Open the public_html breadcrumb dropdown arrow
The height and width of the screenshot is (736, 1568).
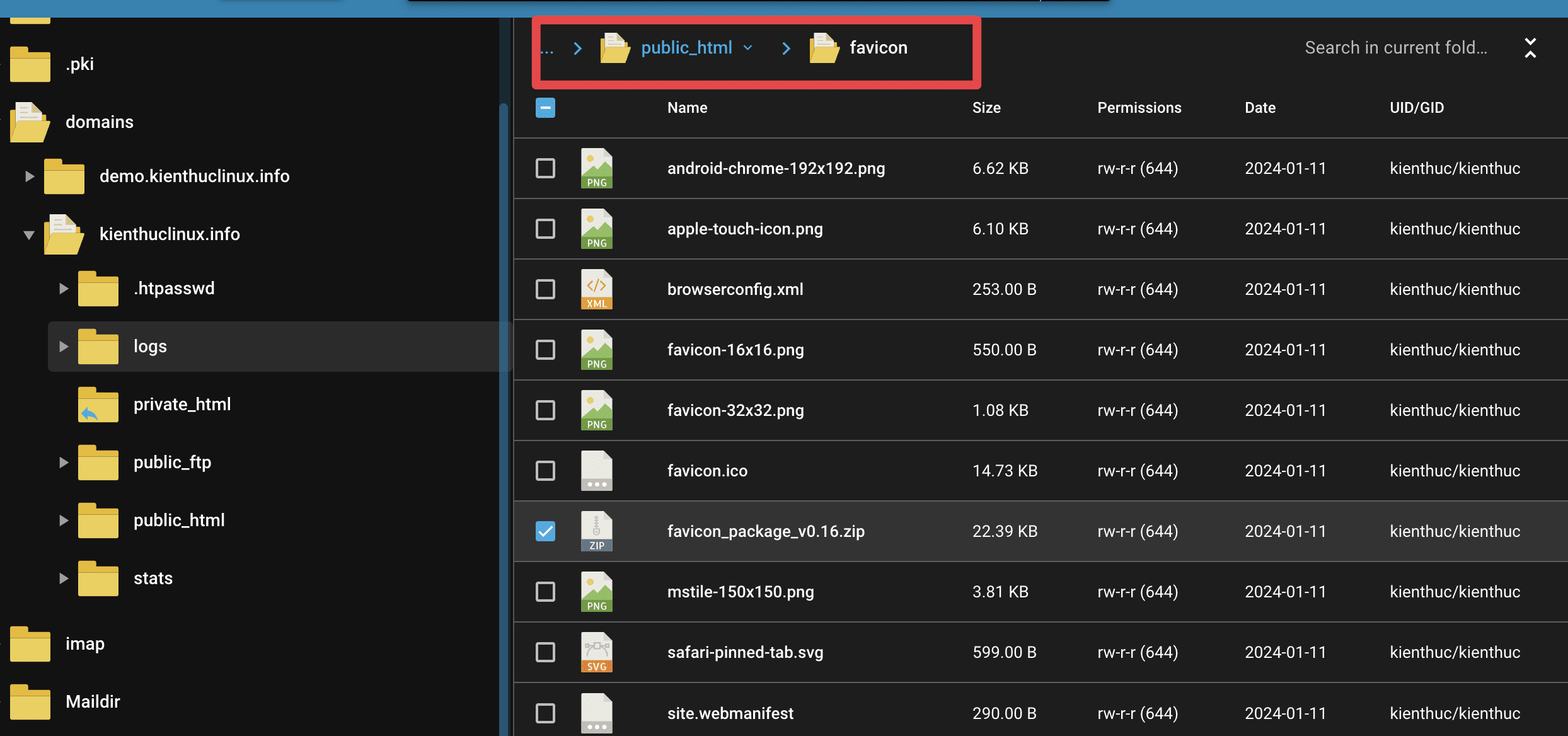[748, 48]
